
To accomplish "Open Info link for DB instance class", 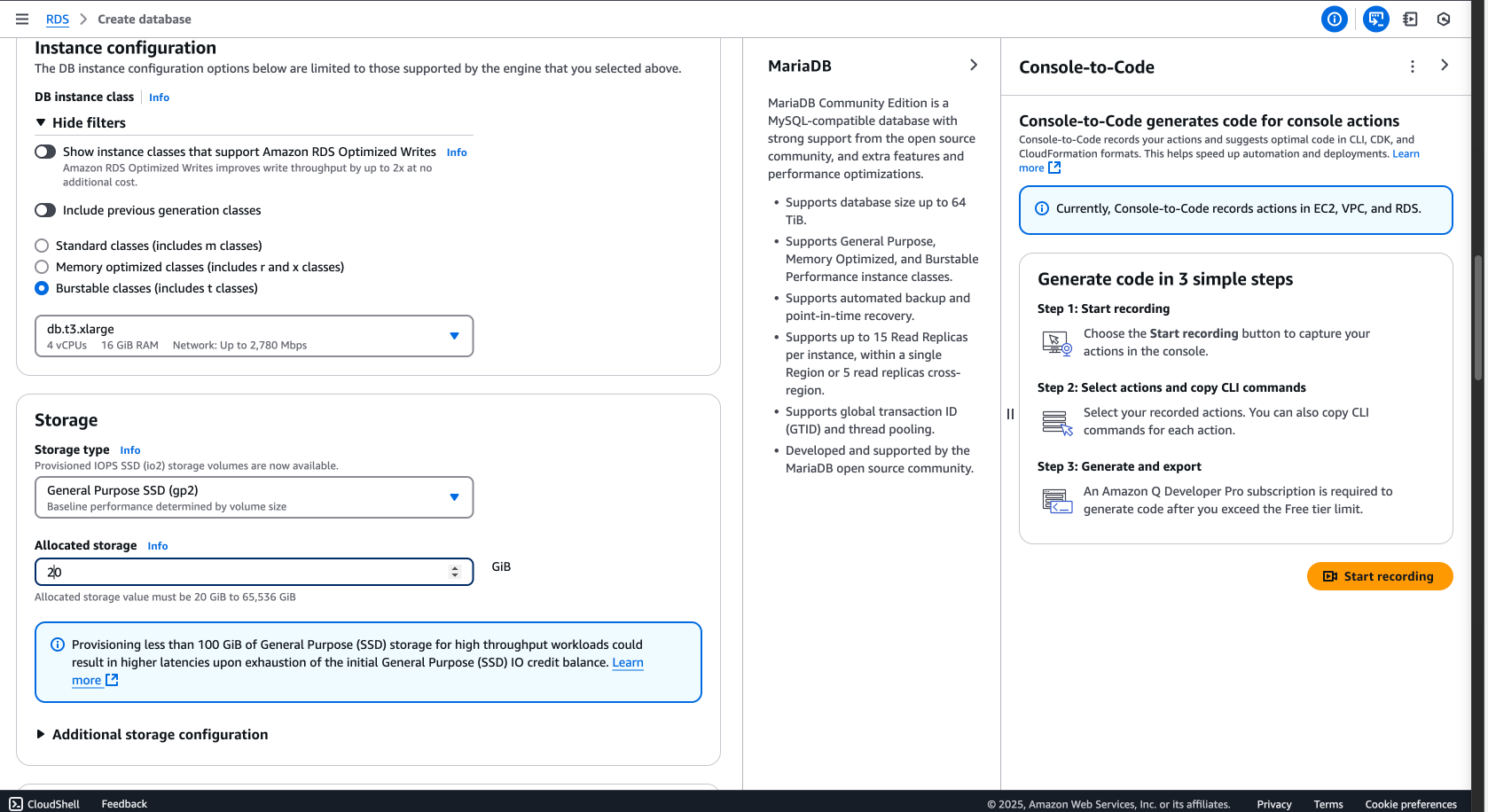I will click(x=159, y=98).
